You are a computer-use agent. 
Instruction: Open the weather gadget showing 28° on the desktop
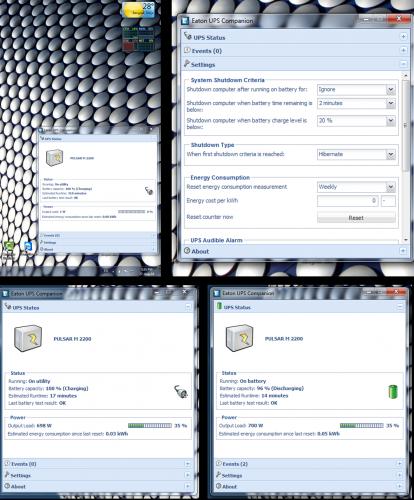(139, 10)
